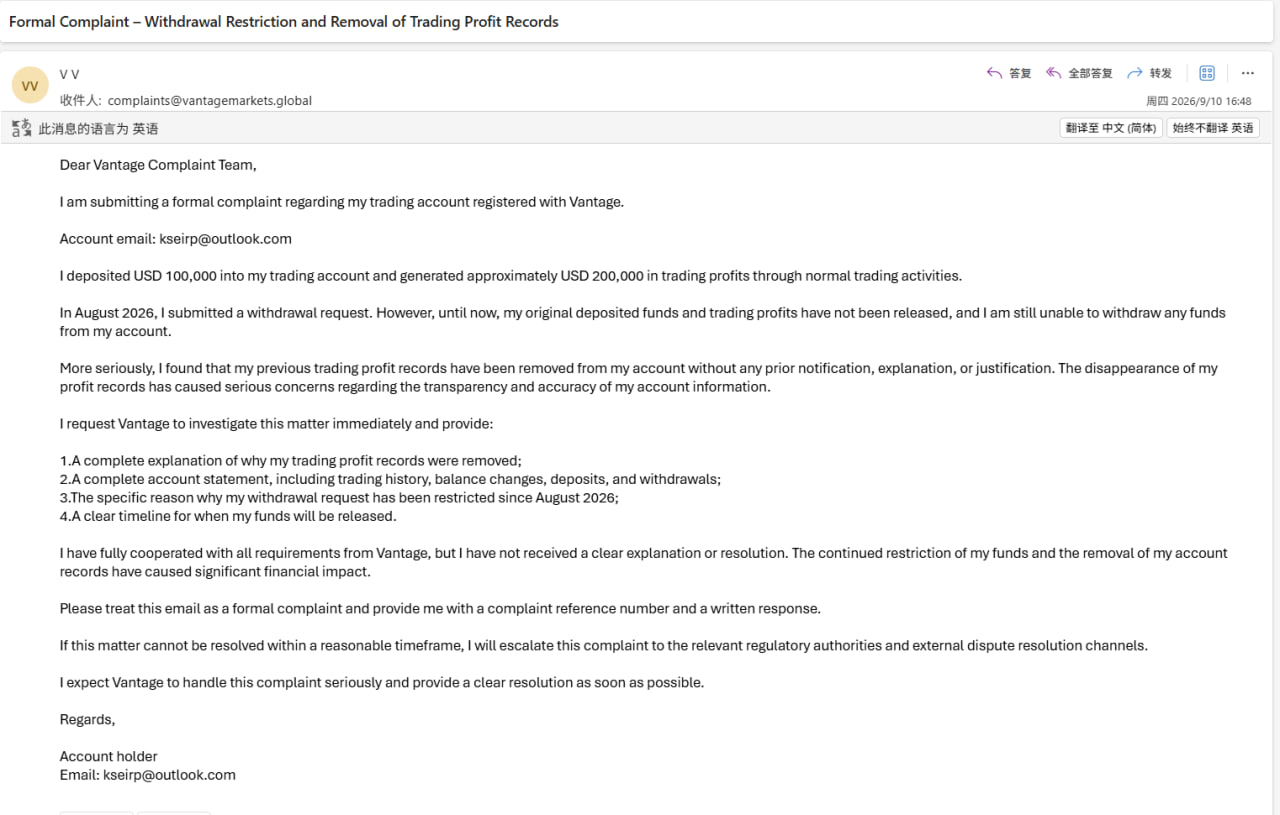Viewport: 1280px width, 815px height.
Task: Click the Reply All (全部答复) icon
Action: point(1053,73)
